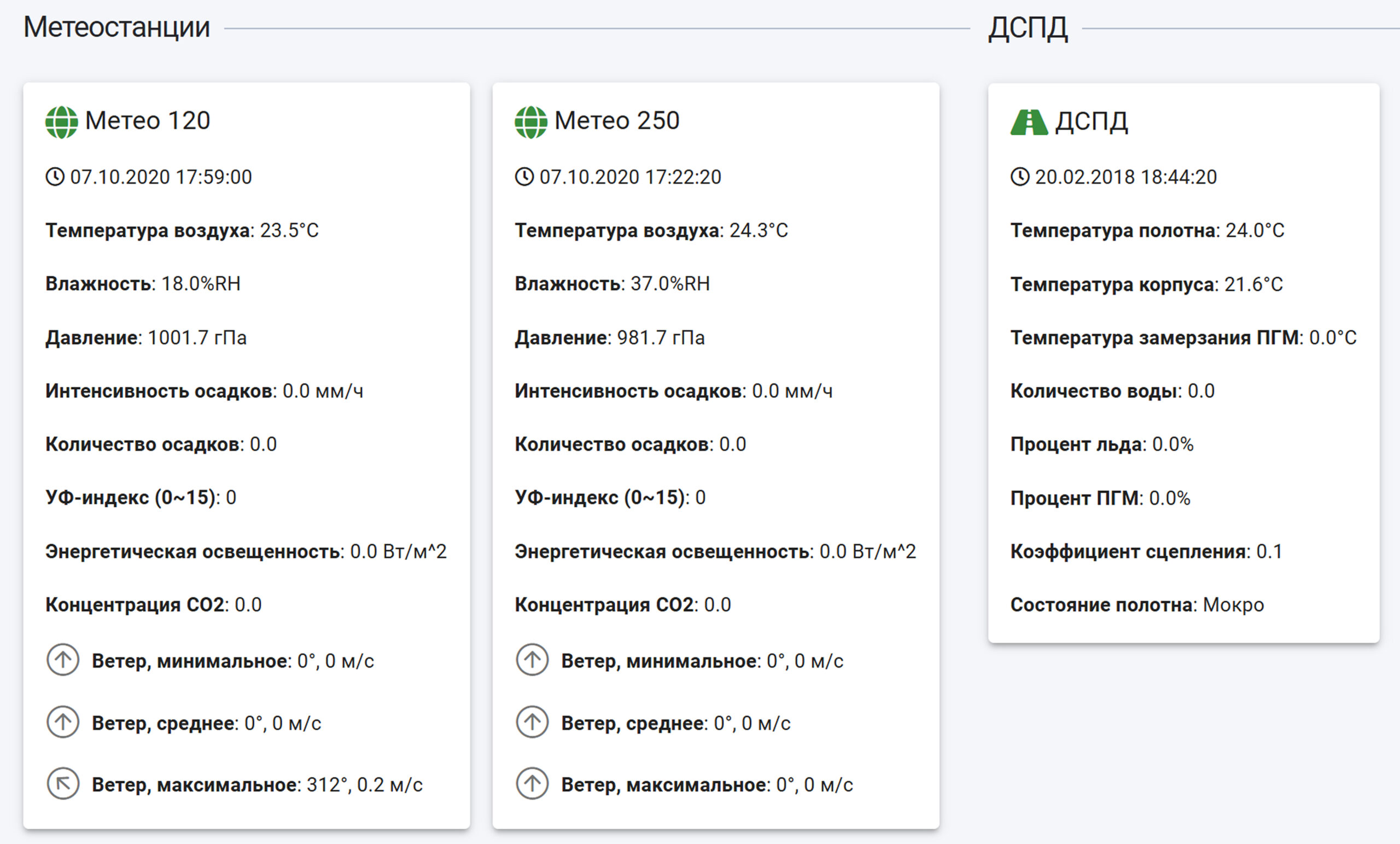
Task: Click Метео 120 maximum wind diagonal arrow icon
Action: click(x=62, y=784)
